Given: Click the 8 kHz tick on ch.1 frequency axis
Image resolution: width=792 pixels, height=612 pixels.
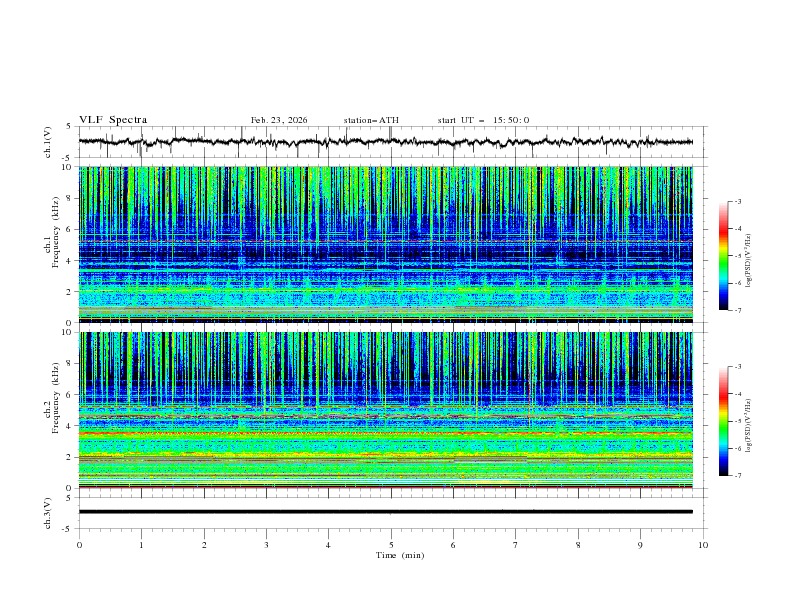Looking at the screenshot, I should (70, 198).
